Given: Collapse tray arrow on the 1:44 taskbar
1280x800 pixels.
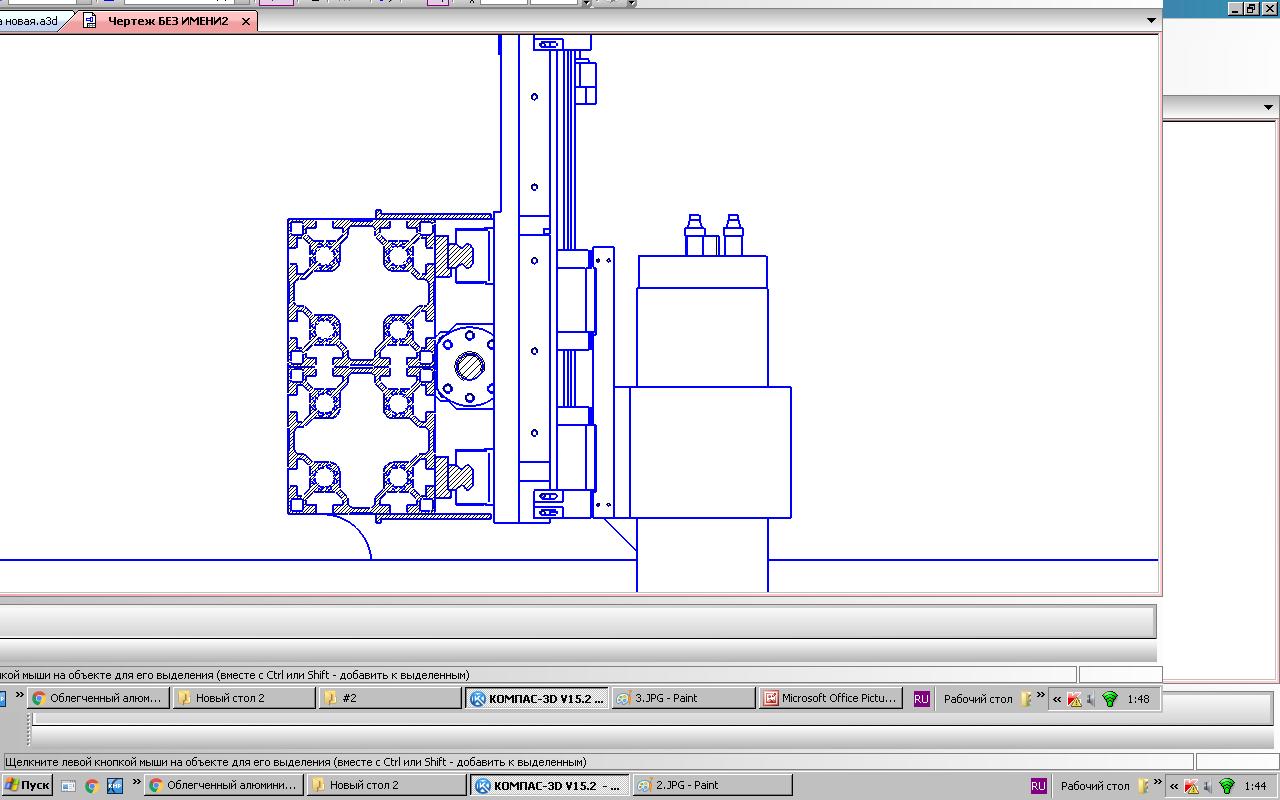Looking at the screenshot, I should pyautogui.click(x=1174, y=786).
